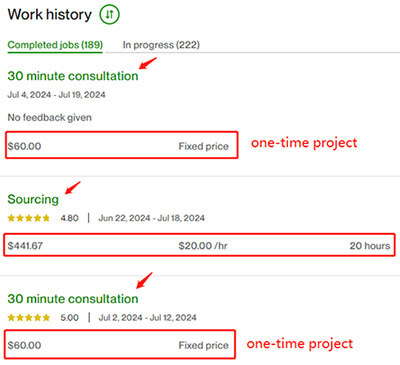The width and height of the screenshot is (400, 365).
Task: Click the $20.00 /hr rate text
Action: tap(203, 246)
